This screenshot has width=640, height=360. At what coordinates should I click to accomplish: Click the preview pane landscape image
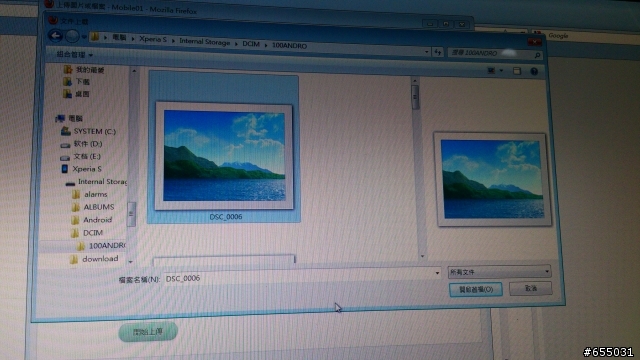point(493,179)
